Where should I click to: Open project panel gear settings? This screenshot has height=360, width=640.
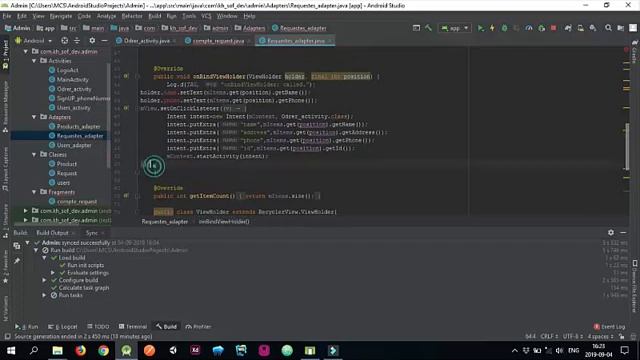(92, 40)
